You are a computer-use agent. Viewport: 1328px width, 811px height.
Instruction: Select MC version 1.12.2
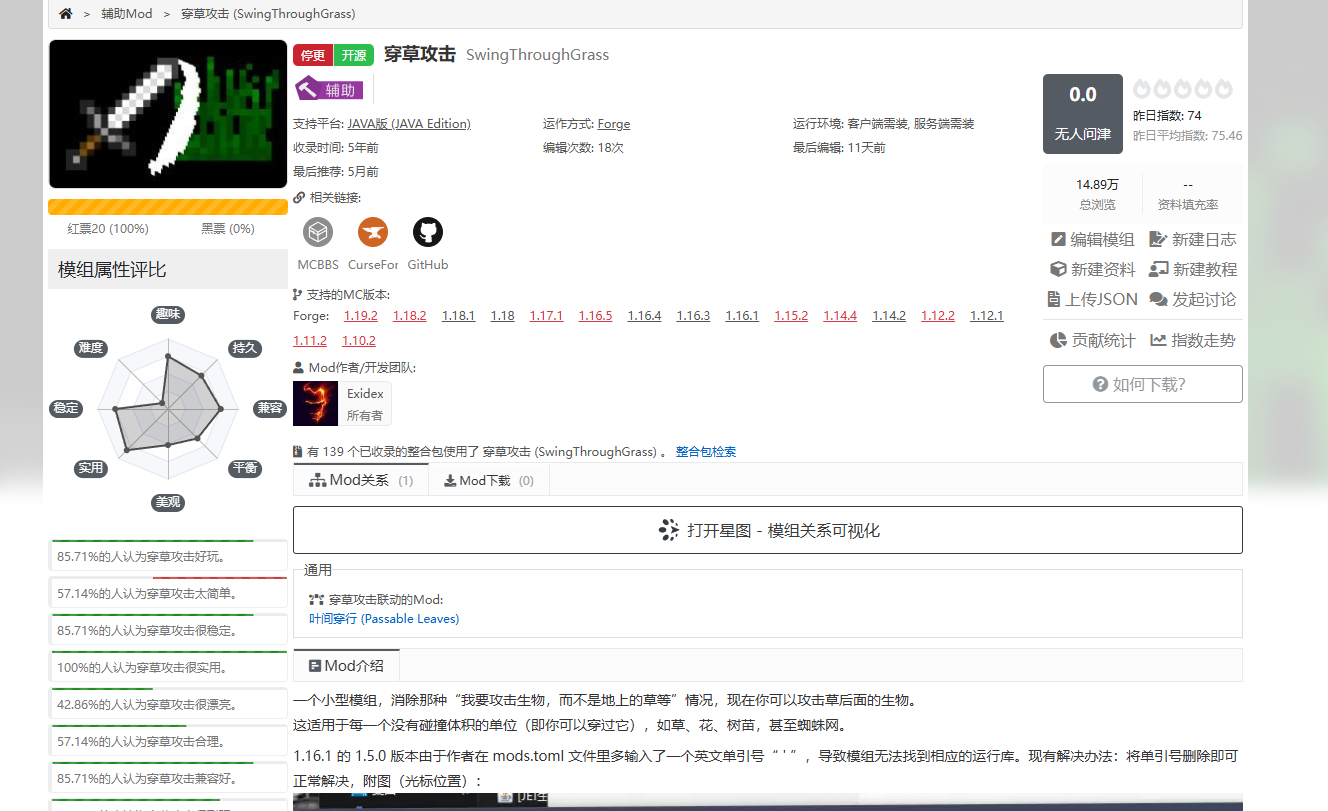938,316
